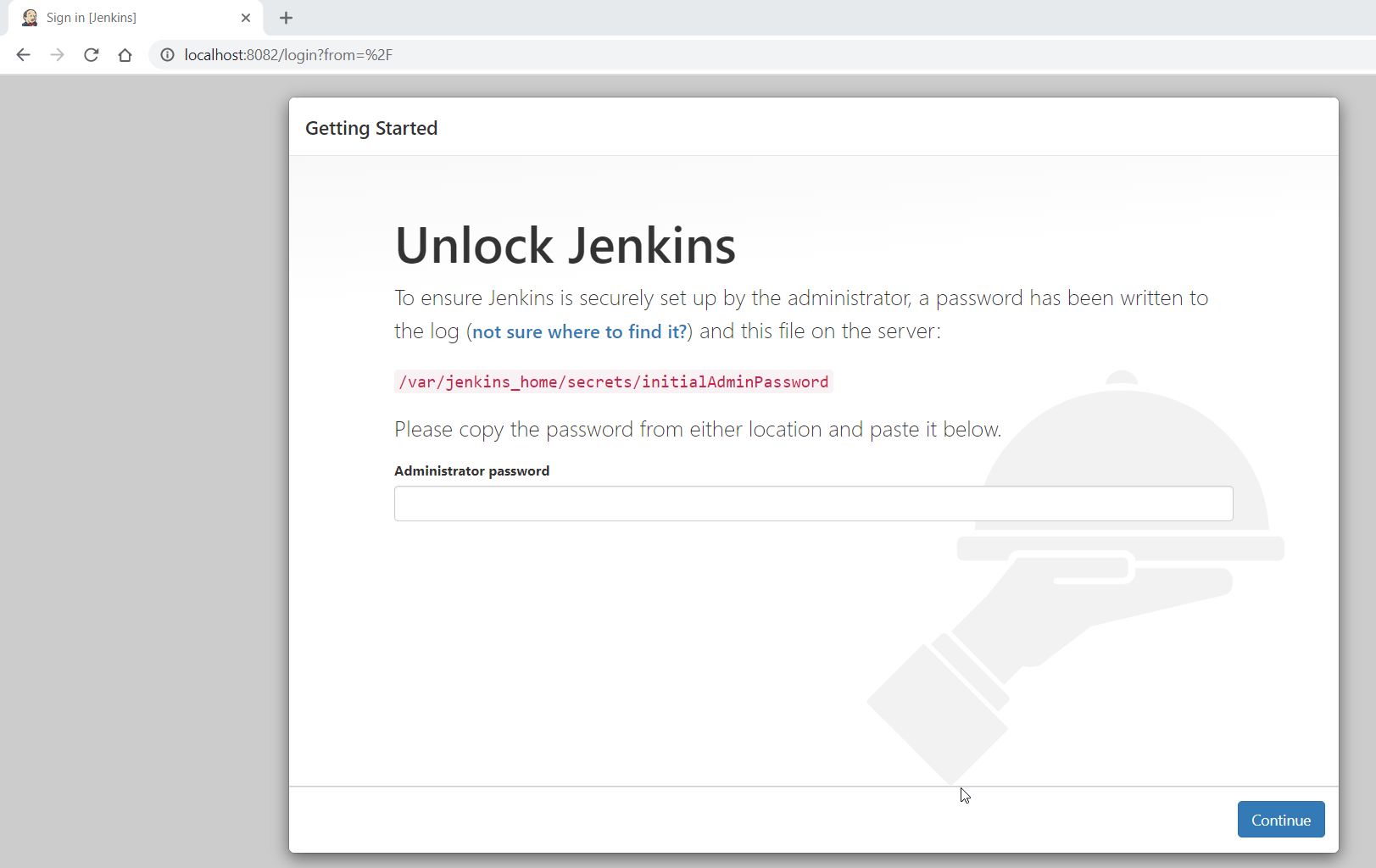Click the Getting Started header title
Image resolution: width=1376 pixels, height=868 pixels.
point(371,129)
